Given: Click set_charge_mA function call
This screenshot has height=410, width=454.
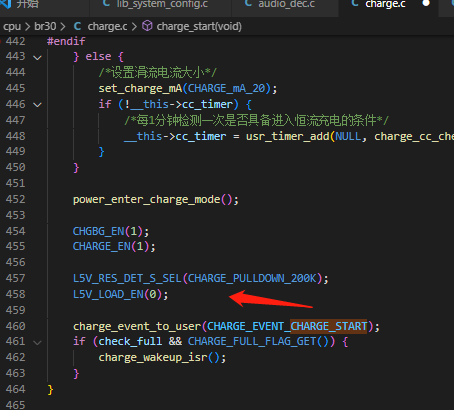Looking at the screenshot, I should point(140,89).
